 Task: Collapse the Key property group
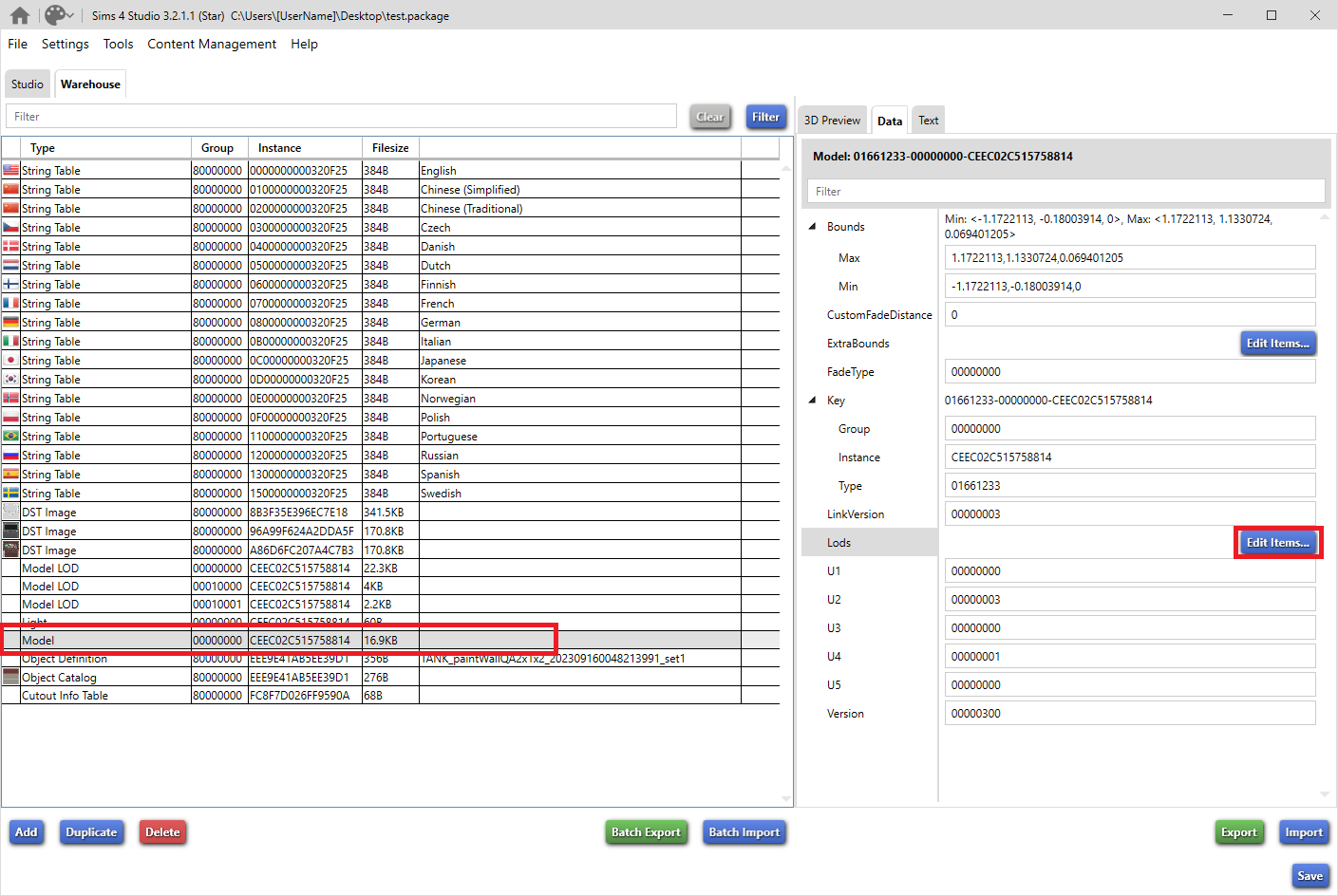pos(812,401)
